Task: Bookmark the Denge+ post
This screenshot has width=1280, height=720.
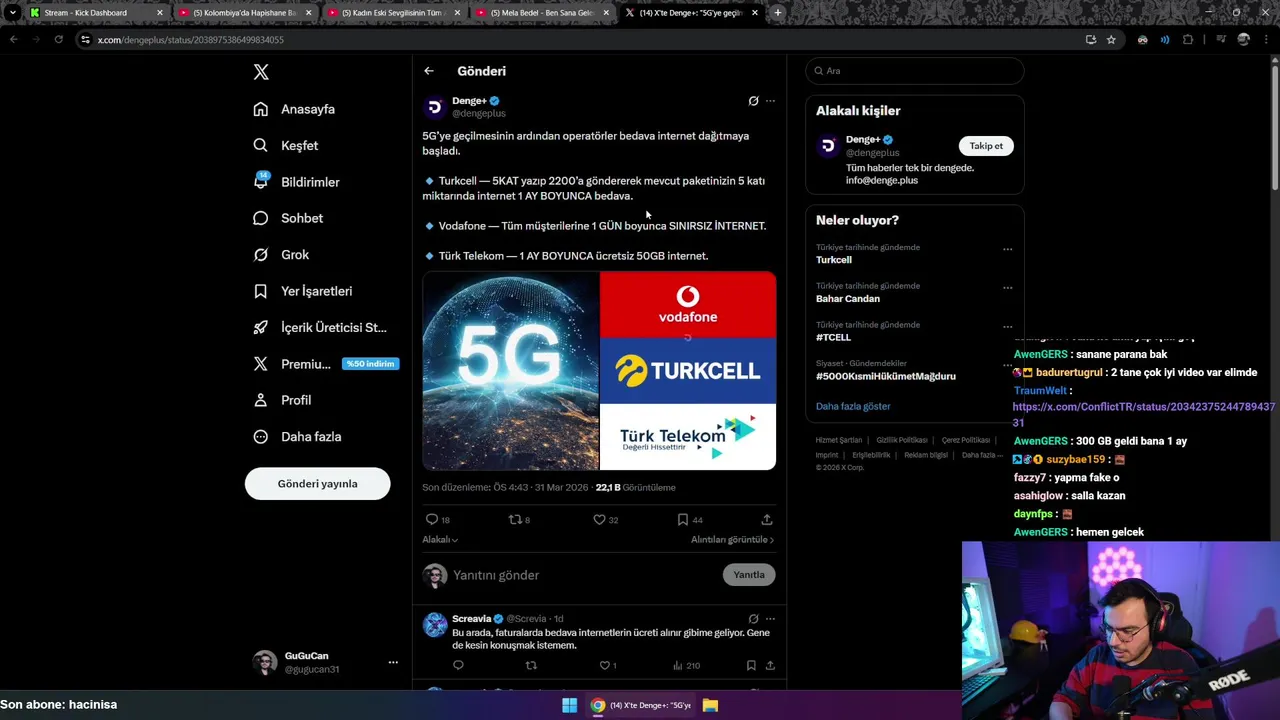Action: point(683,519)
